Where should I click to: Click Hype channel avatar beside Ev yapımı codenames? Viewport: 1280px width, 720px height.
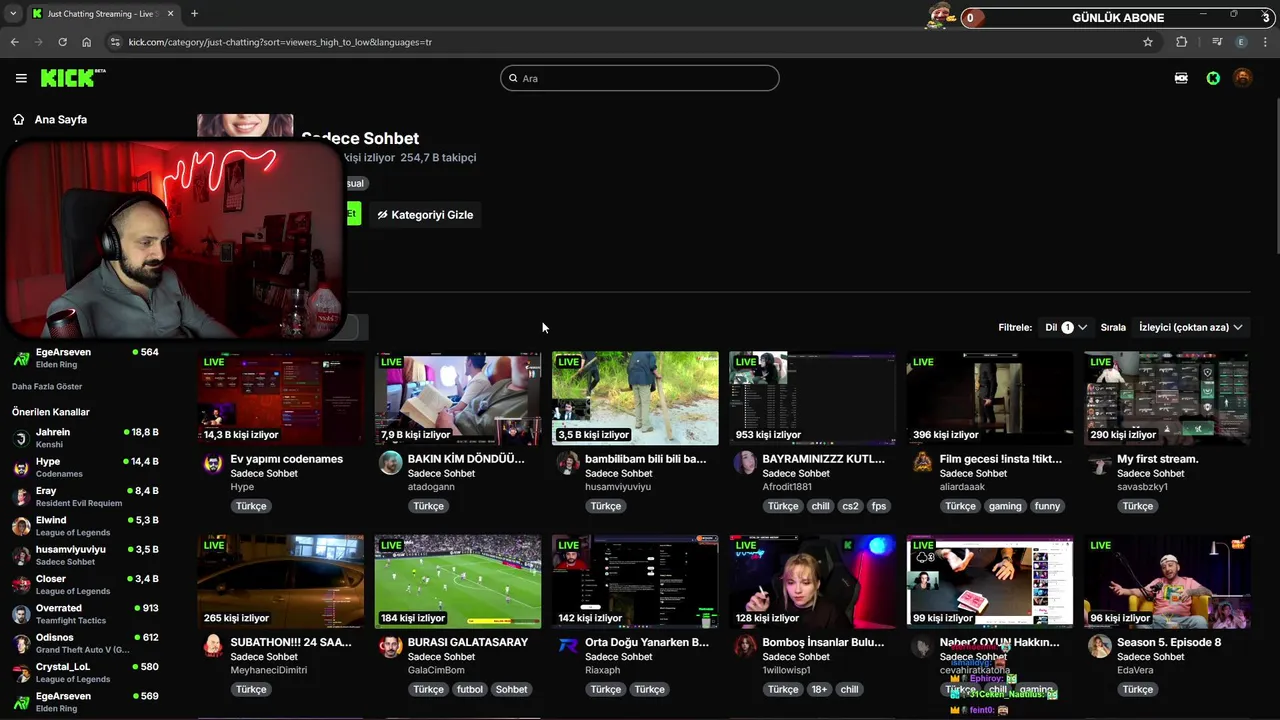coord(212,463)
